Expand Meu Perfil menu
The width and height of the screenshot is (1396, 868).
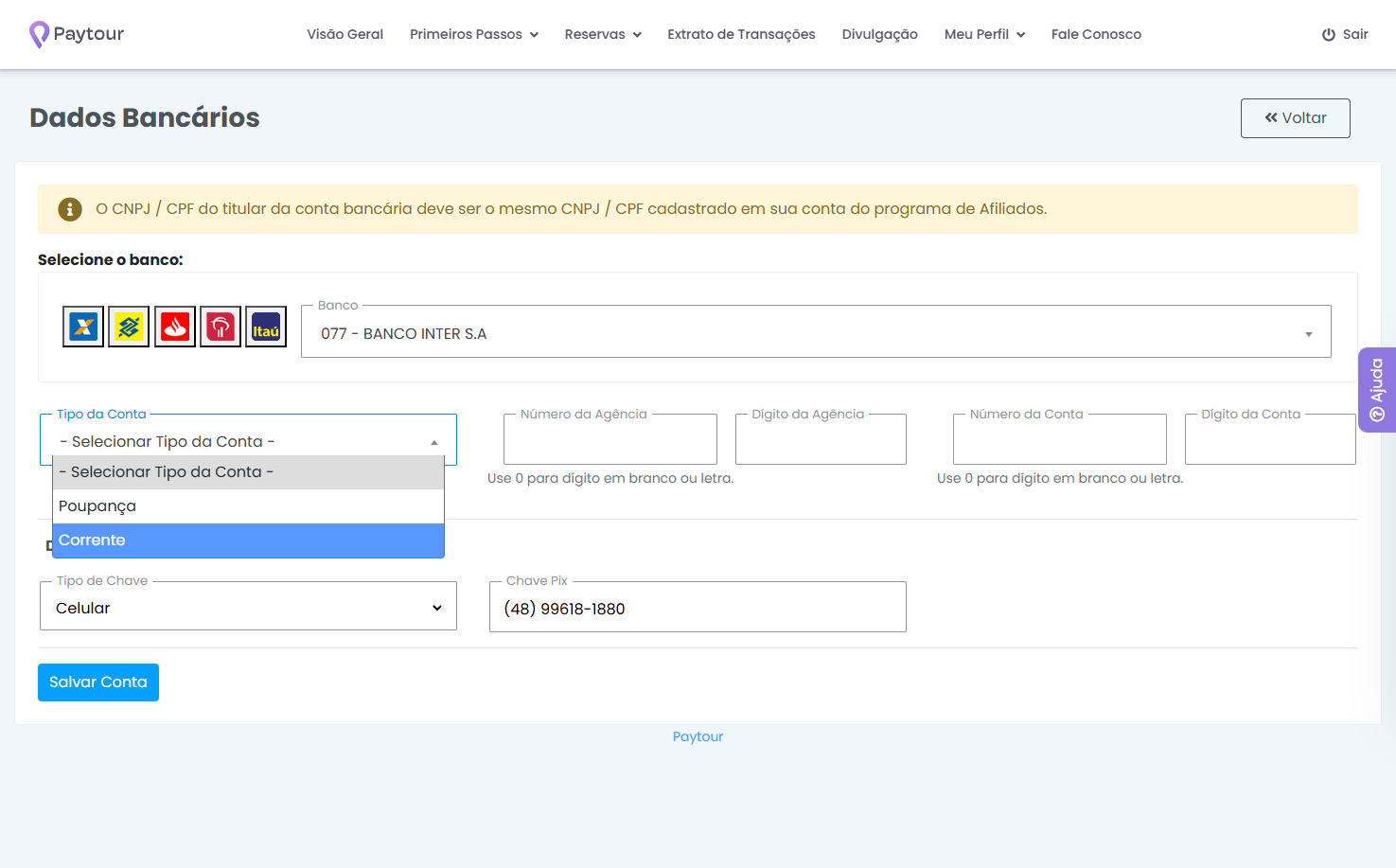pos(984,34)
